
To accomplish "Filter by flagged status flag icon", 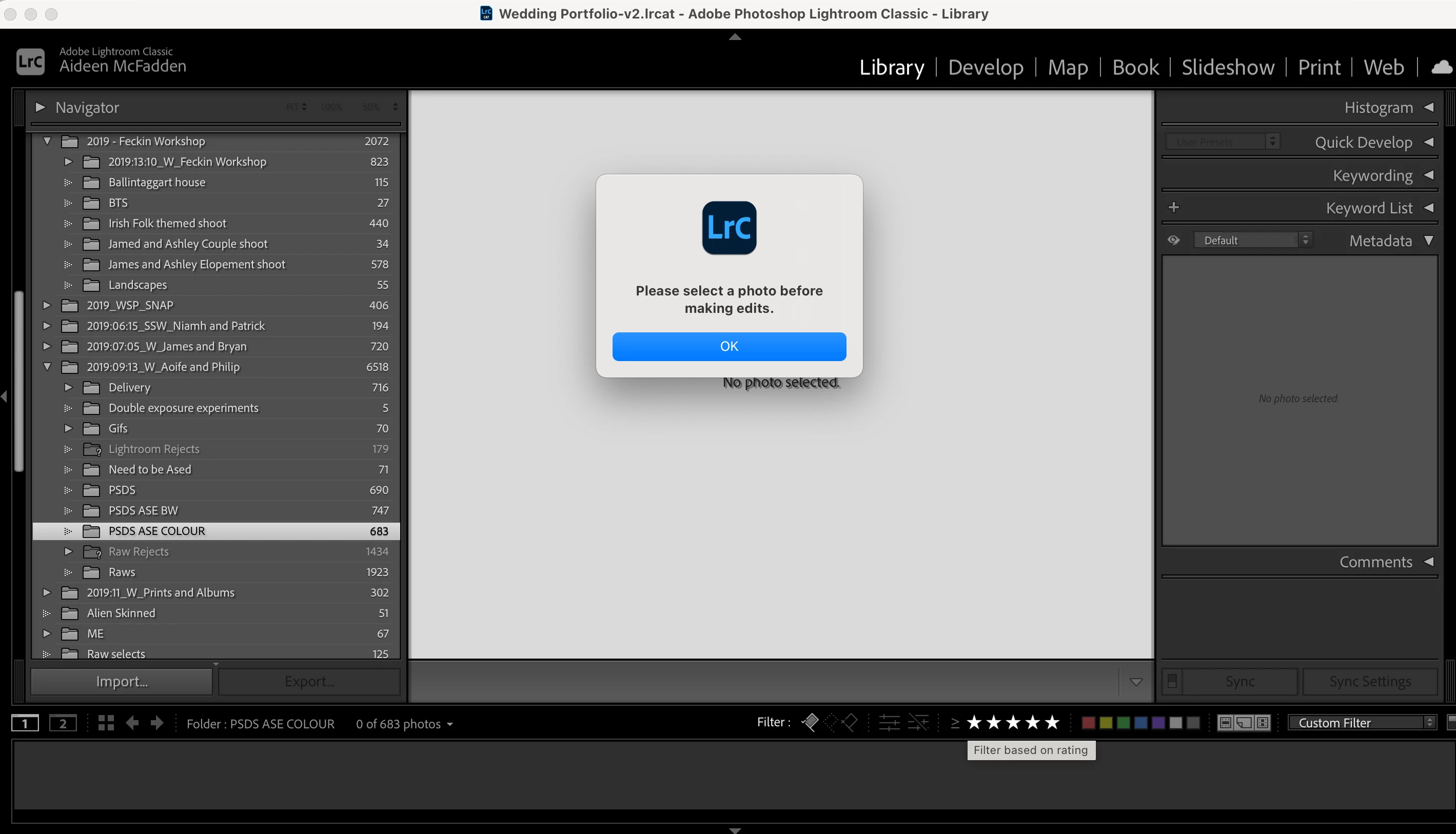I will click(x=810, y=722).
